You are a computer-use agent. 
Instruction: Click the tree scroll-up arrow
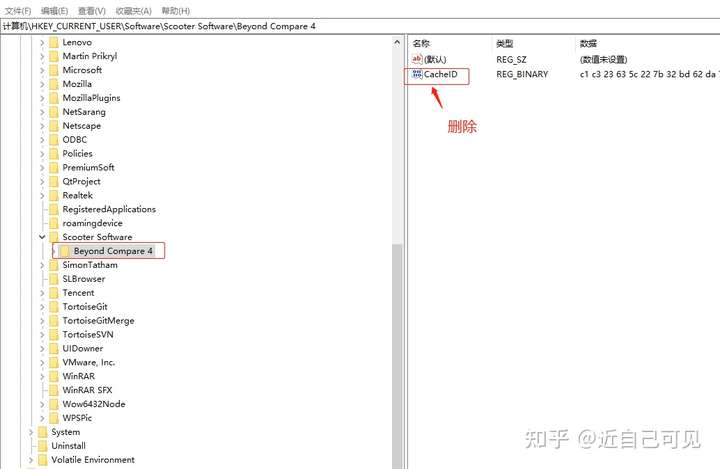(x=397, y=42)
